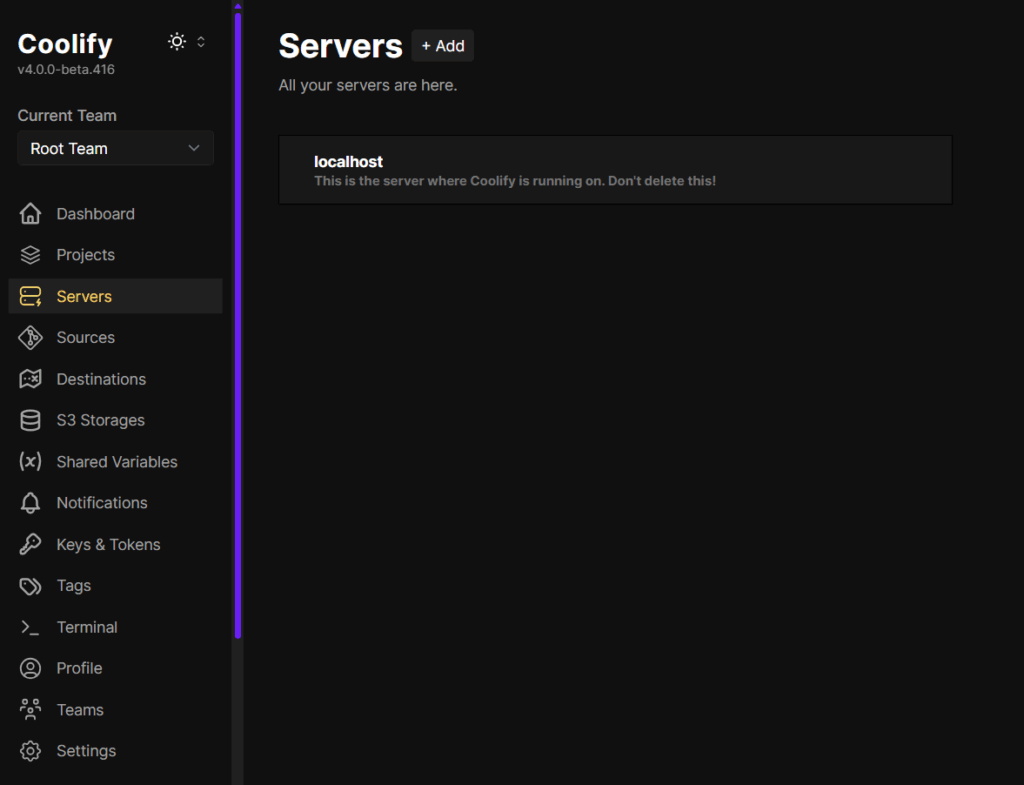Open the Notifications page
Image resolution: width=1024 pixels, height=785 pixels.
tap(116, 503)
